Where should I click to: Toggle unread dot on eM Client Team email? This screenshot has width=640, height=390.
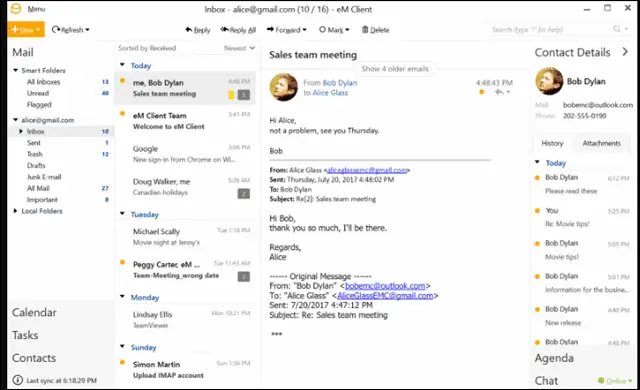(x=122, y=113)
